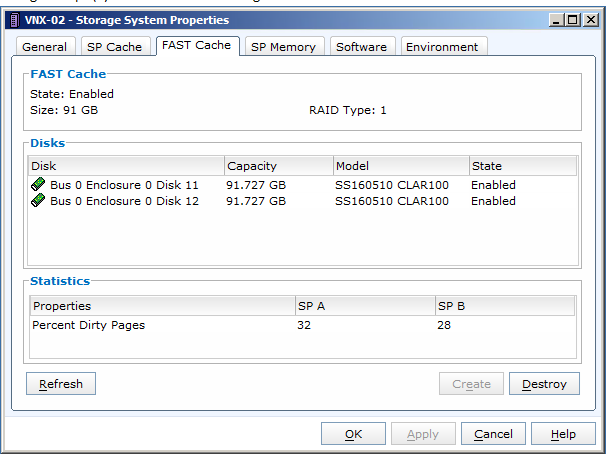The image size is (606, 454).
Task: Select the FAST Cache tab
Action: [x=197, y=46]
